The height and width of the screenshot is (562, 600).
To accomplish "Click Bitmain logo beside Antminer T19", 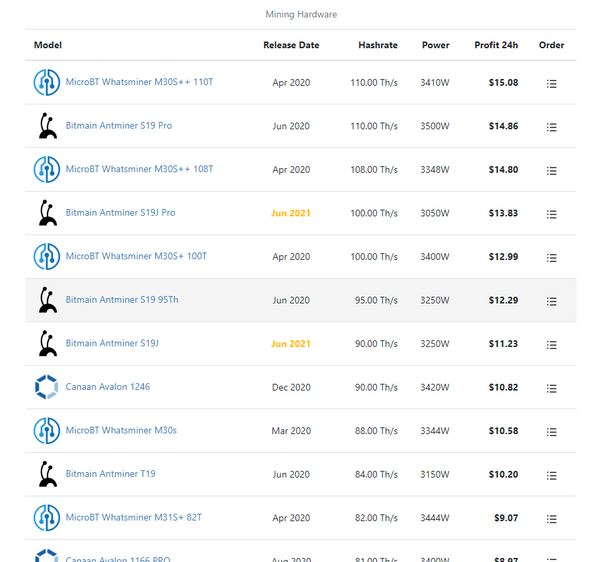I will [48, 474].
